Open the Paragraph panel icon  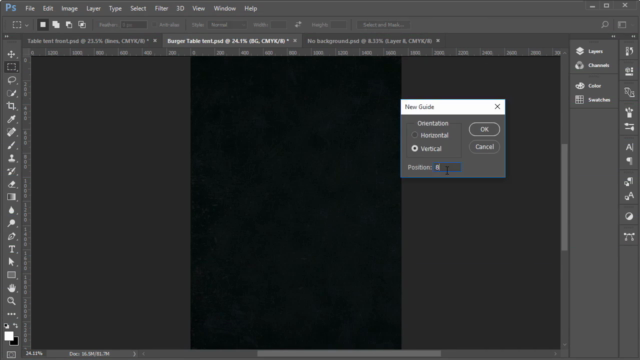[629, 161]
